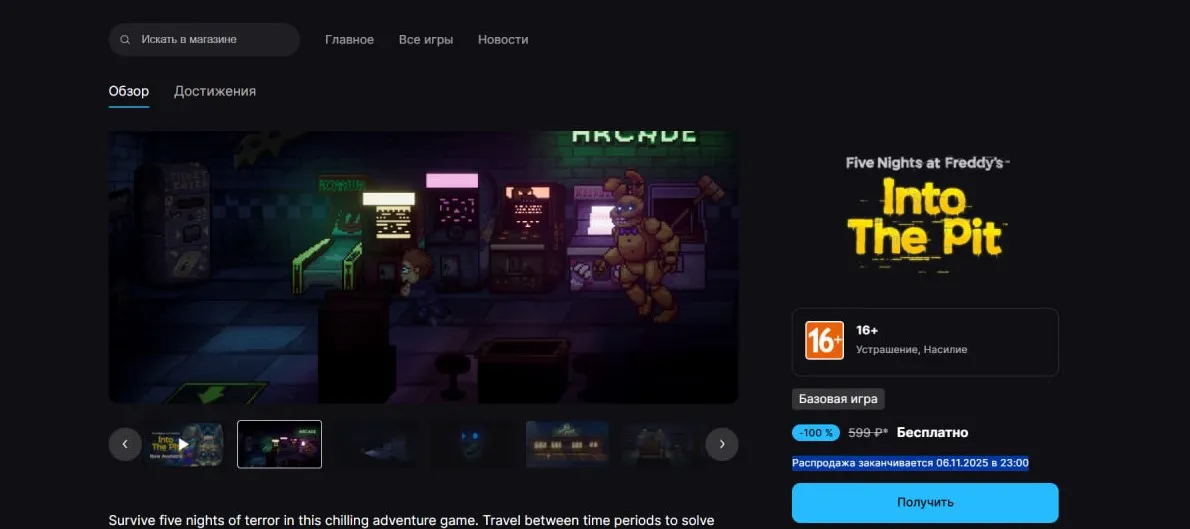Screen dimensions: 1190x529
Task: Click the game description paragraph
Action: pyautogui.click(x=411, y=521)
